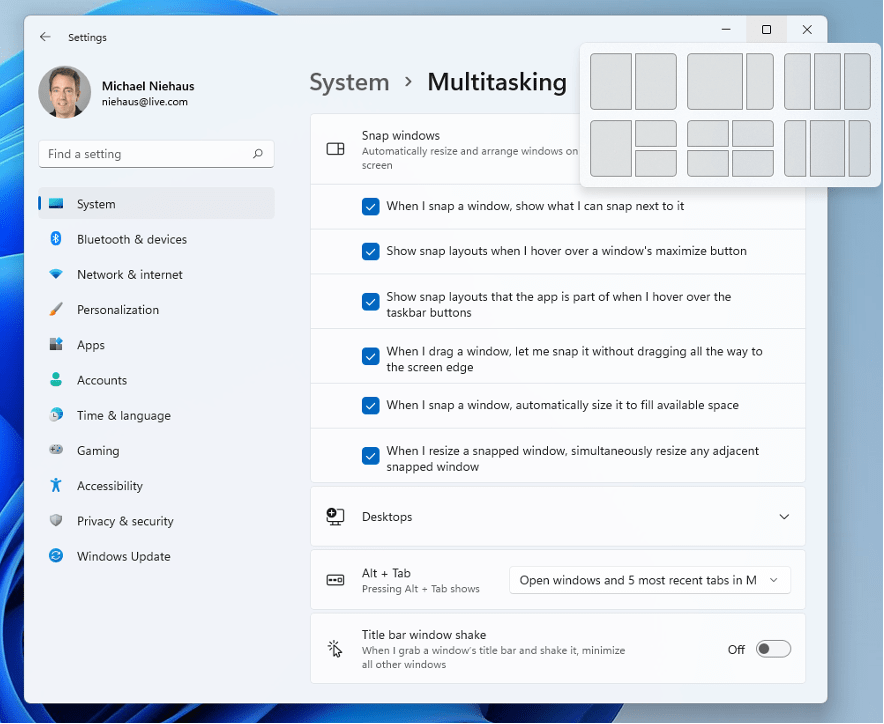Go to Time & language settings
884x724 pixels.
pyautogui.click(x=123, y=415)
